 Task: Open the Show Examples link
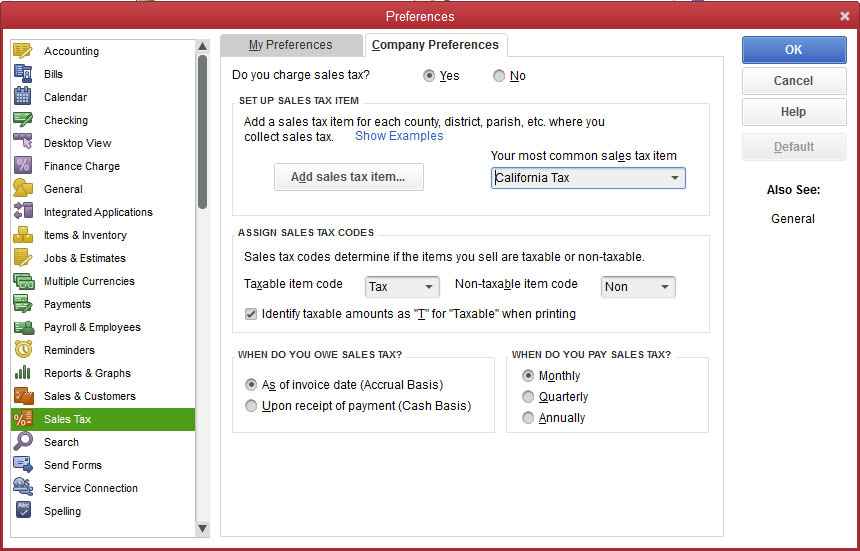click(399, 136)
